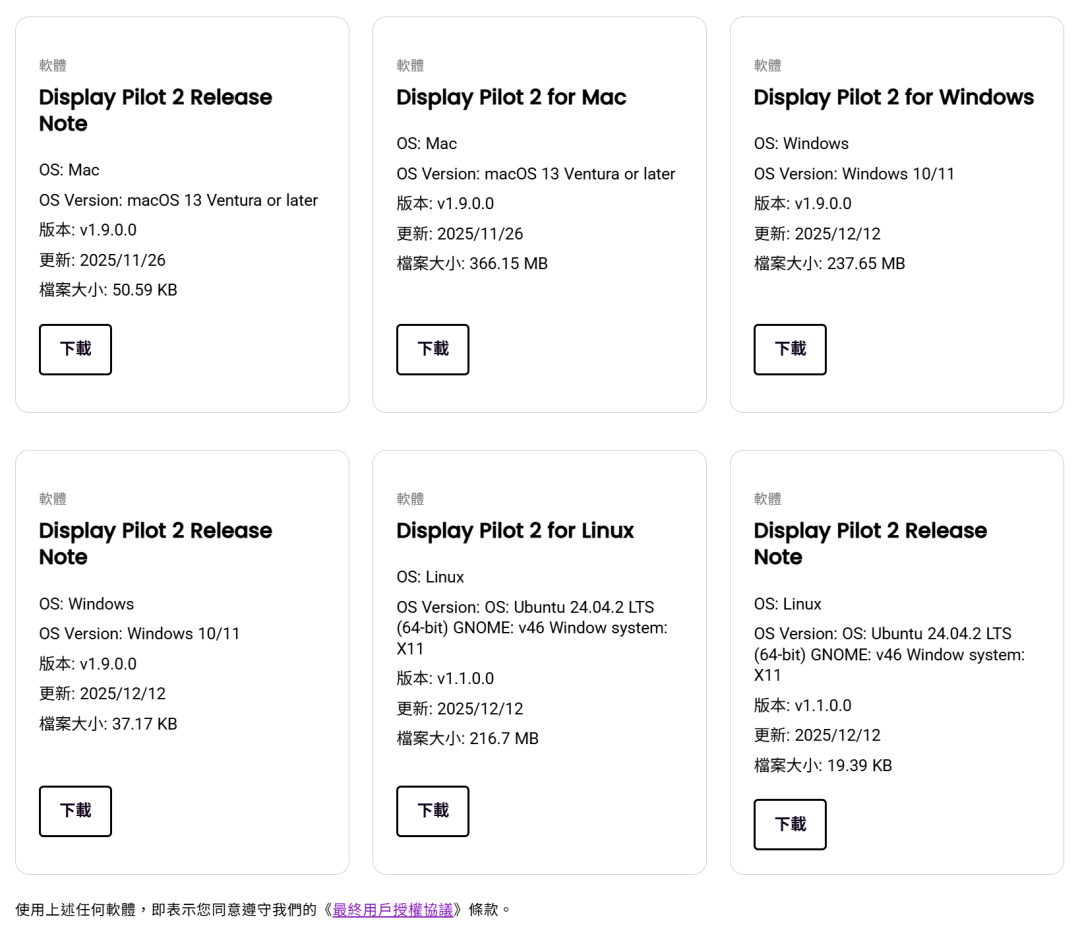Click the "Display Pilot 2 for Linux" heading
1080x942 pixels.
click(515, 530)
